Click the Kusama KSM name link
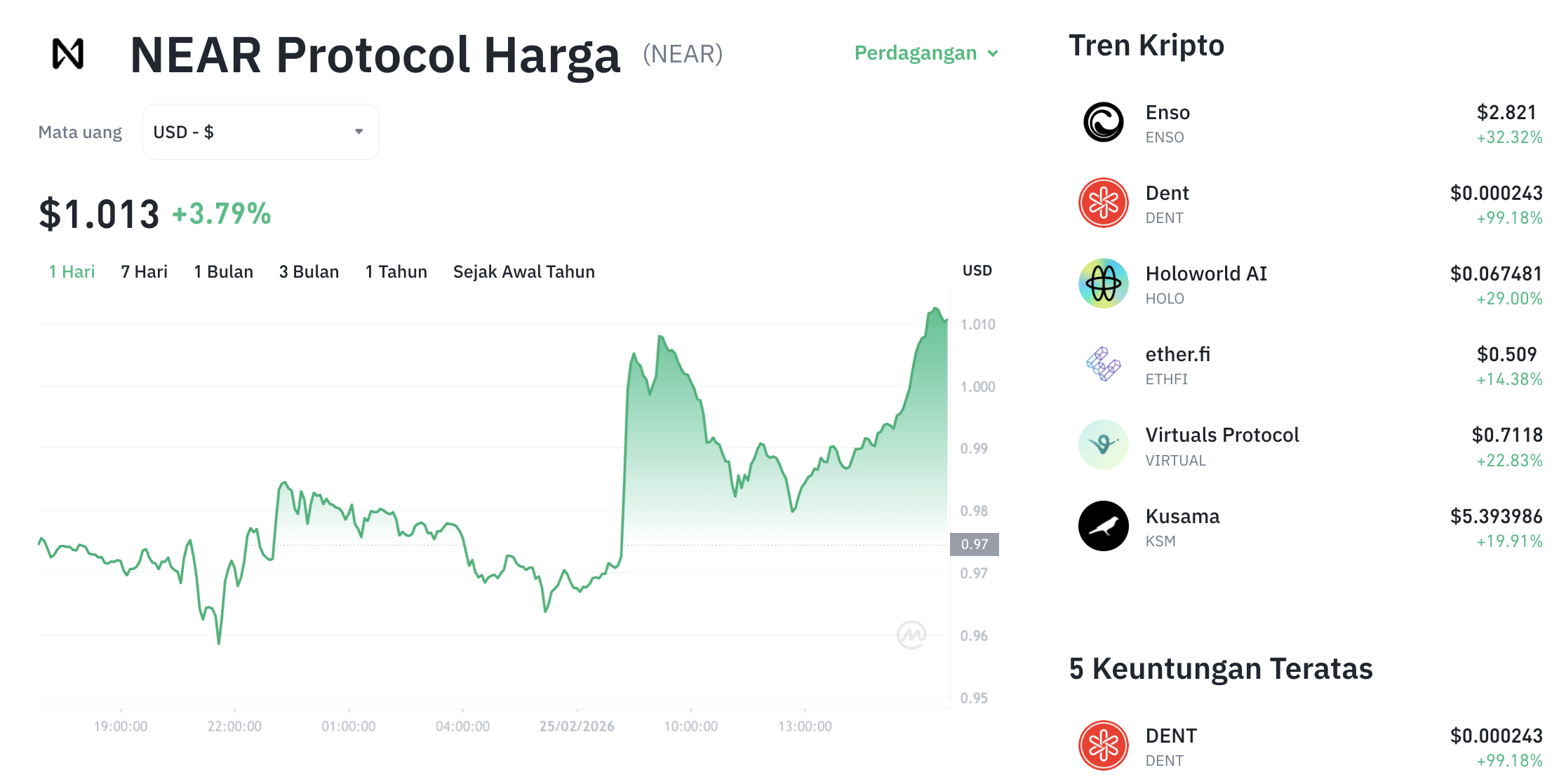 [1184, 517]
